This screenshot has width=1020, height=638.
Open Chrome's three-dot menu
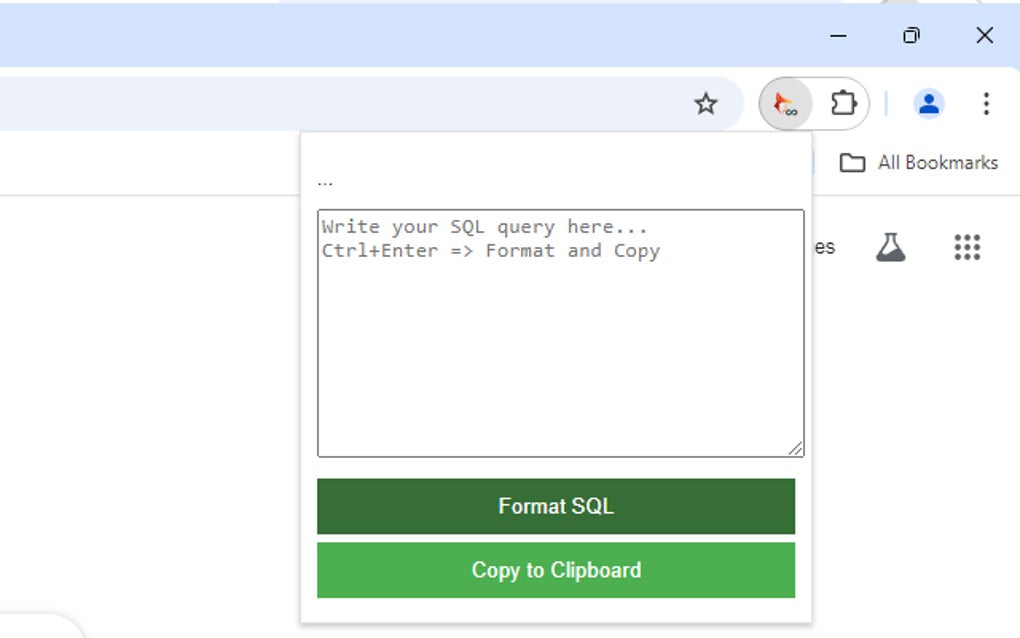pos(987,103)
